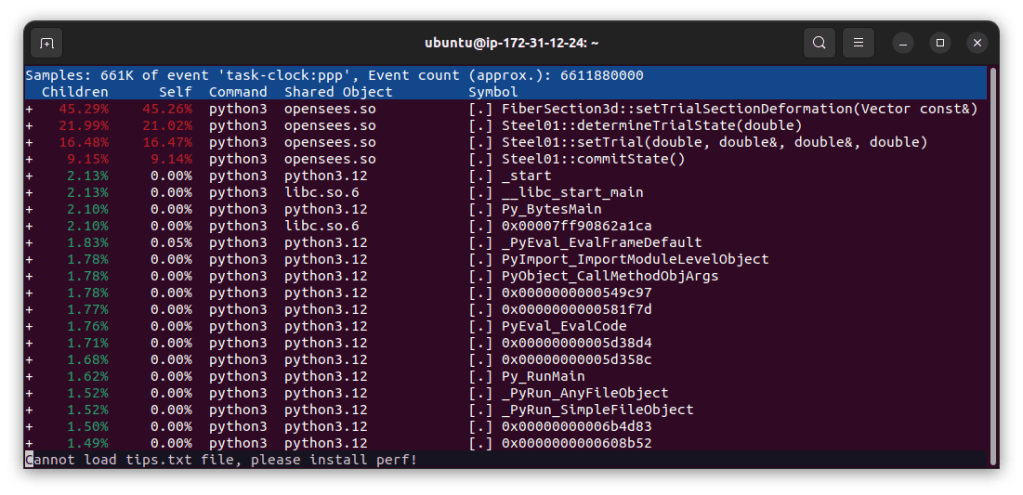Select the Steel01::setTrial symbol row
Image resolution: width=1023 pixels, height=495 pixels.
(714, 142)
